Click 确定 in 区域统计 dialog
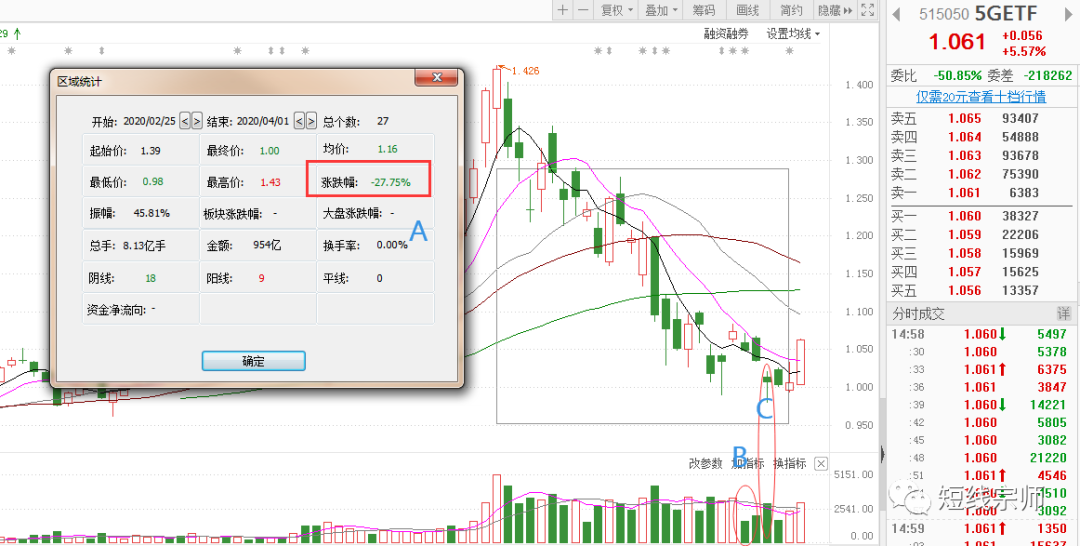Screen dimensions: 1080x546 [253, 361]
